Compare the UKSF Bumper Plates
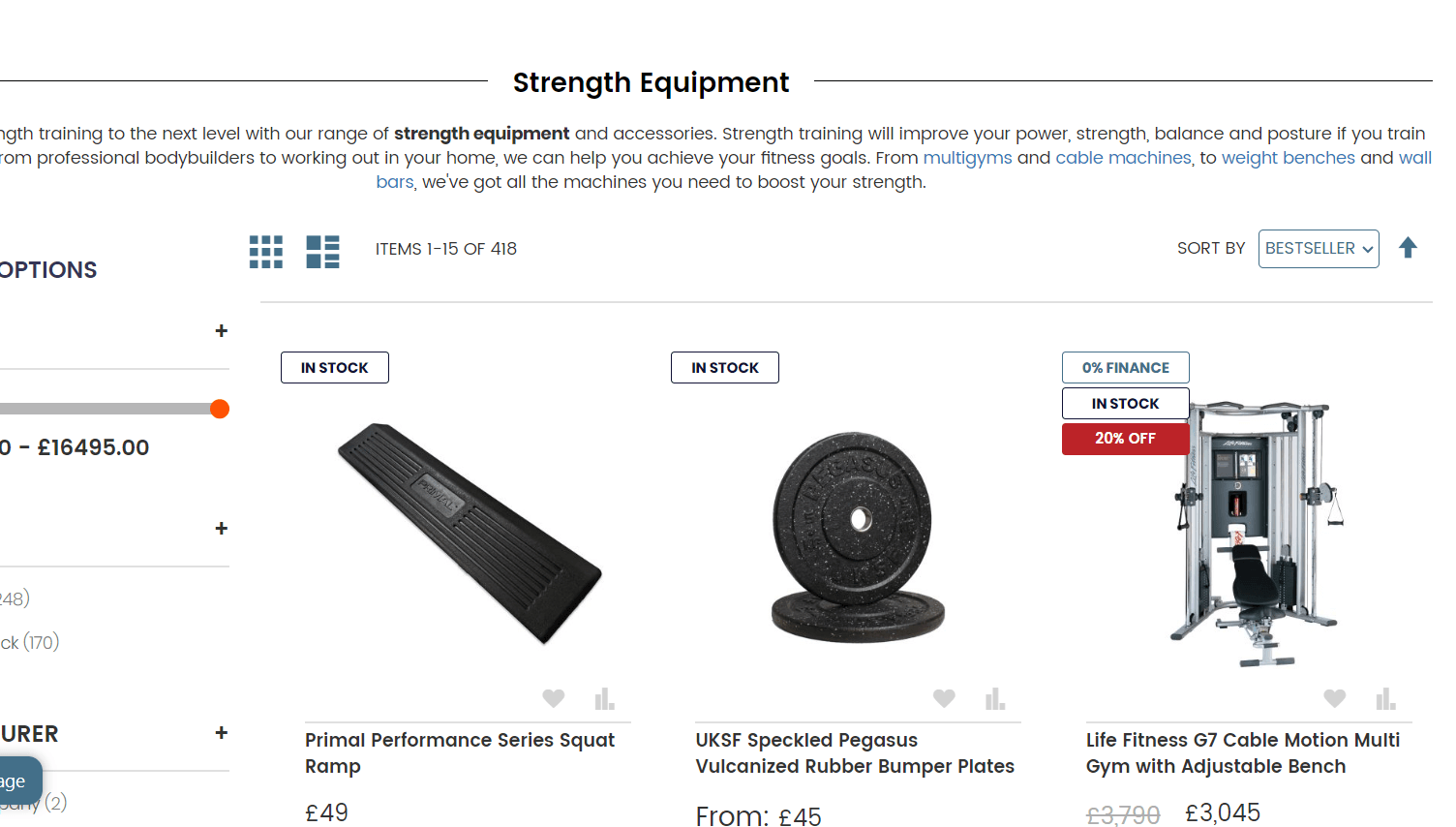 [995, 698]
